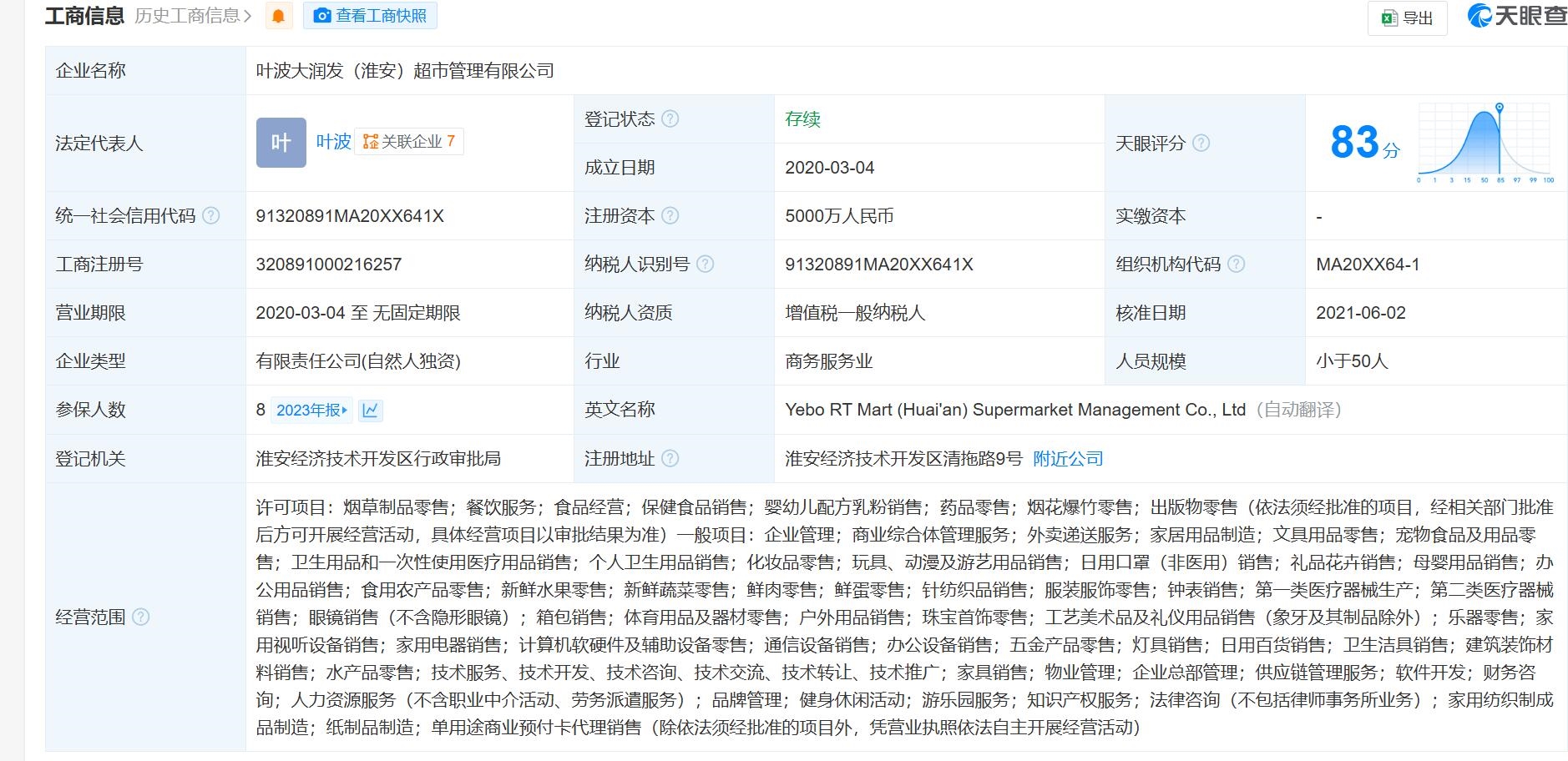Open 查看工商快照 snapshot button
The width and height of the screenshot is (1568, 761).
pos(370,16)
